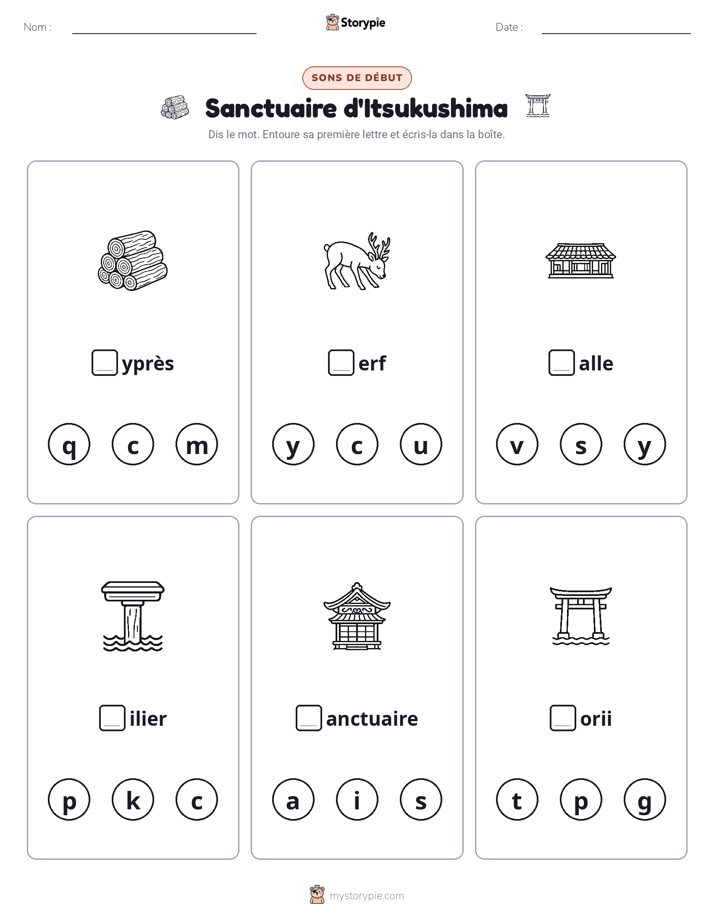
Task: Click the 'Sons de début' badge
Action: [357, 78]
